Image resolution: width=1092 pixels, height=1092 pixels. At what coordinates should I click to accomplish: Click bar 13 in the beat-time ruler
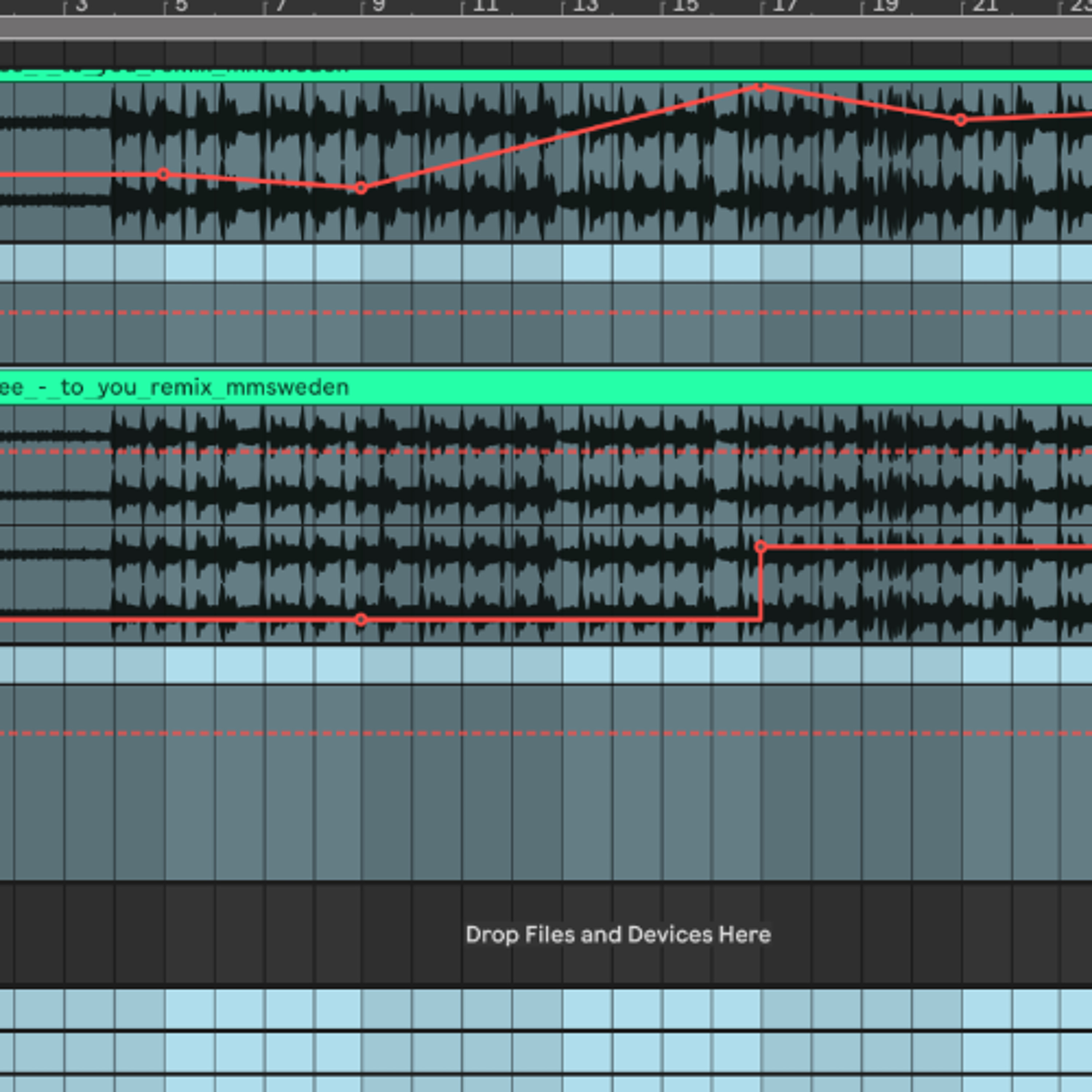586,6
